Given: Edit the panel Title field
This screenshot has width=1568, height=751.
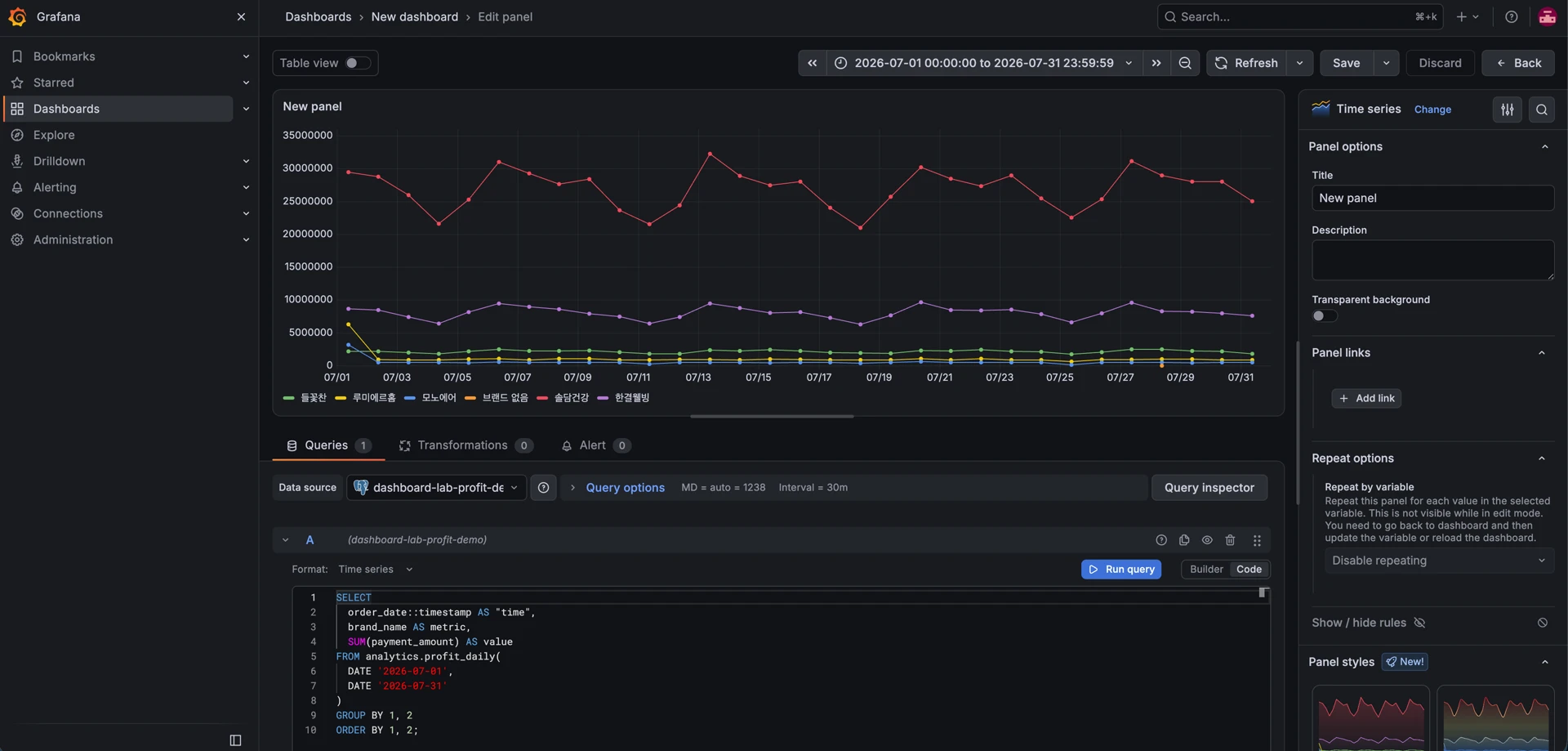Looking at the screenshot, I should [x=1432, y=198].
